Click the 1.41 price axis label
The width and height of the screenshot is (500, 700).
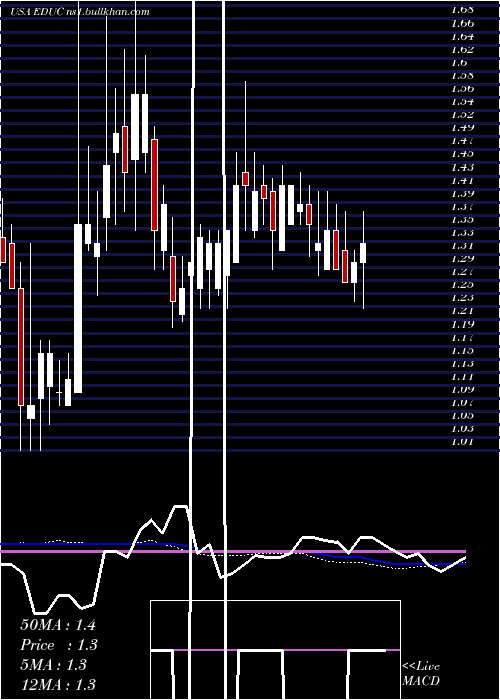(x=464, y=180)
